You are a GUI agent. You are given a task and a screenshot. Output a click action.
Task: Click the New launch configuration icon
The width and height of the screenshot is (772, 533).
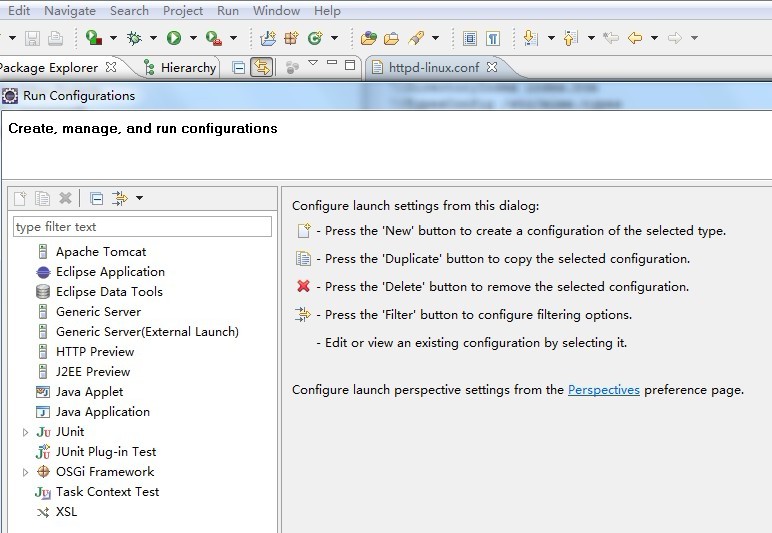(x=20, y=198)
